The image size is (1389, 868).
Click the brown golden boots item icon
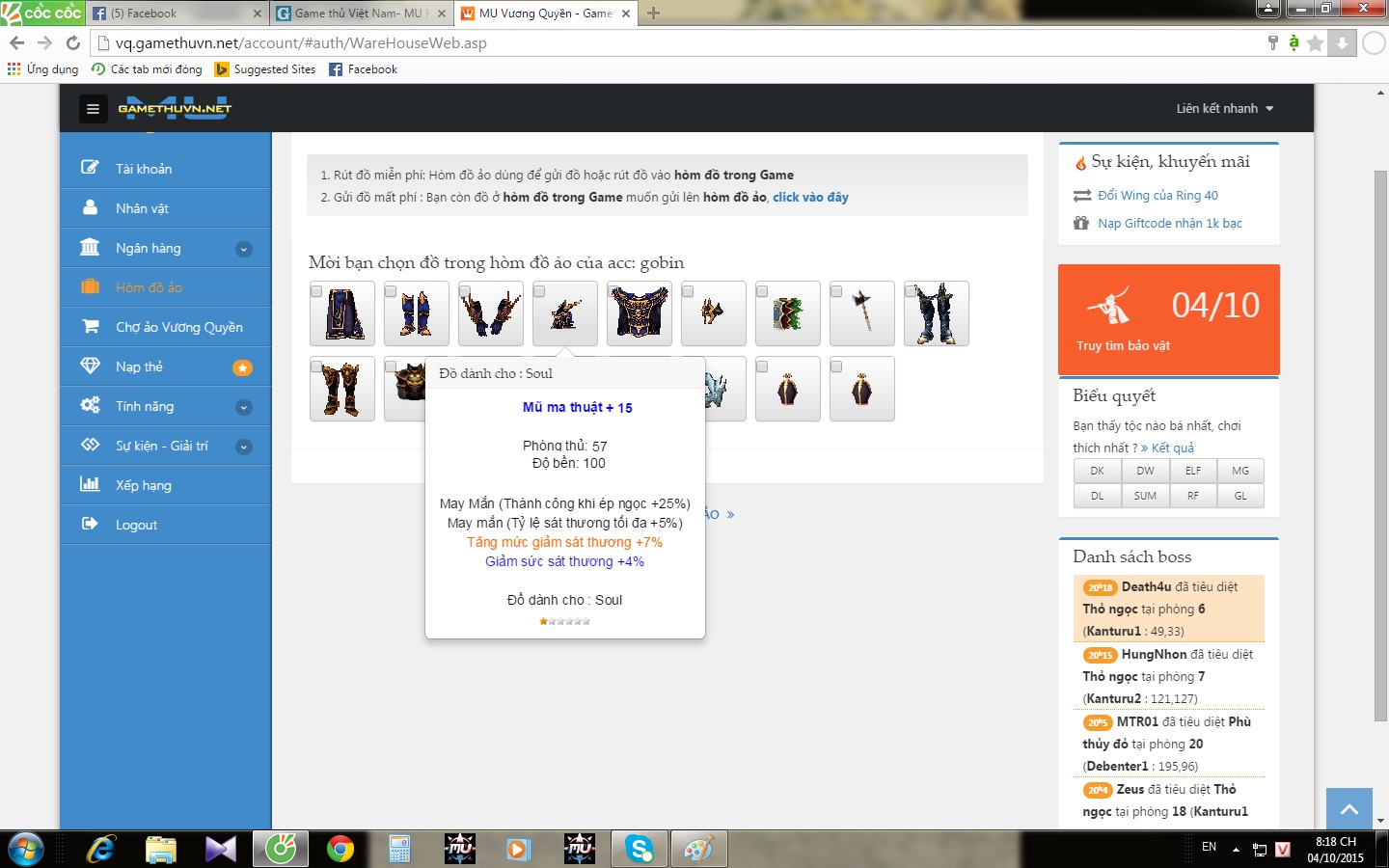(x=342, y=389)
